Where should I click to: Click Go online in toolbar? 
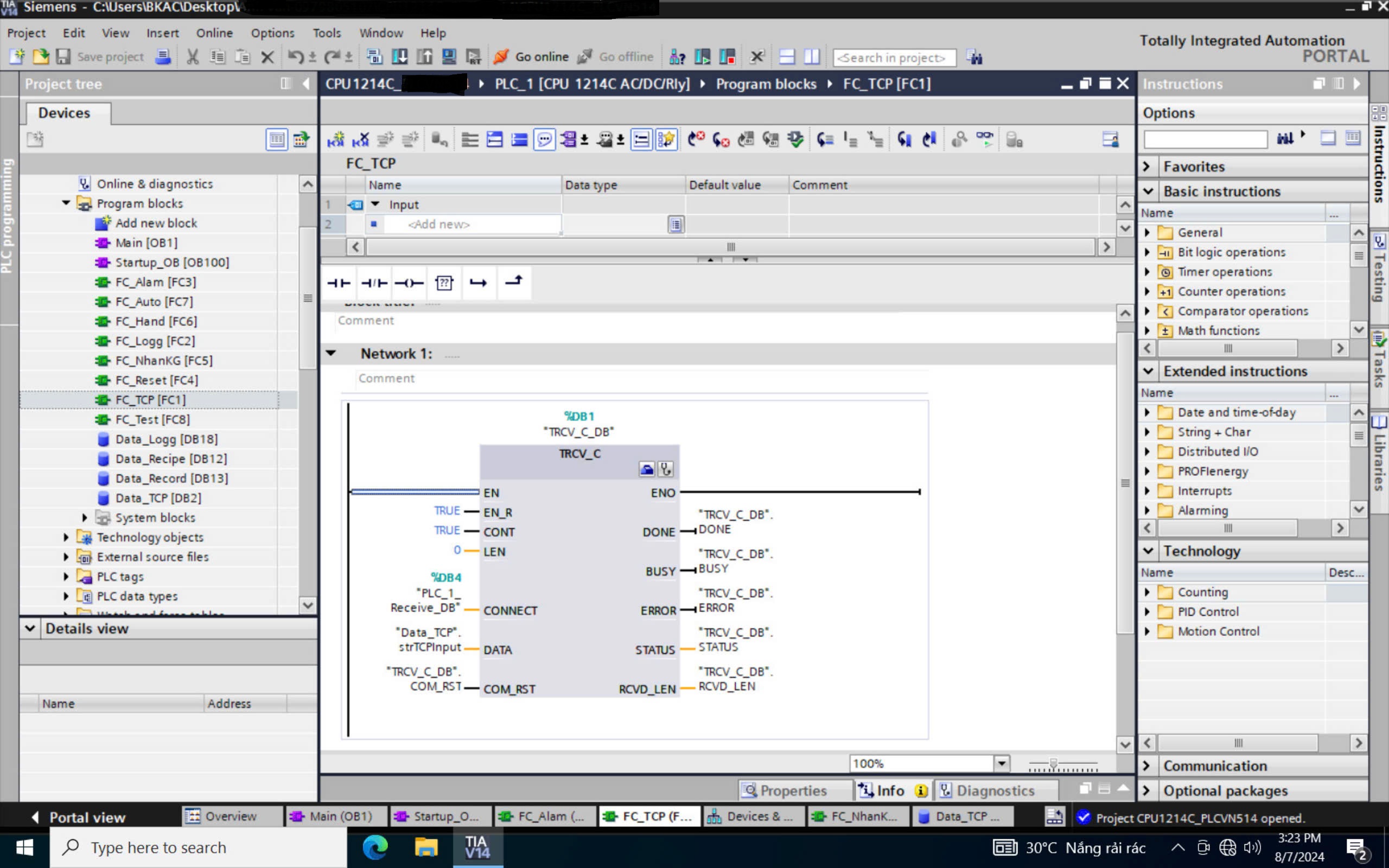(x=531, y=57)
